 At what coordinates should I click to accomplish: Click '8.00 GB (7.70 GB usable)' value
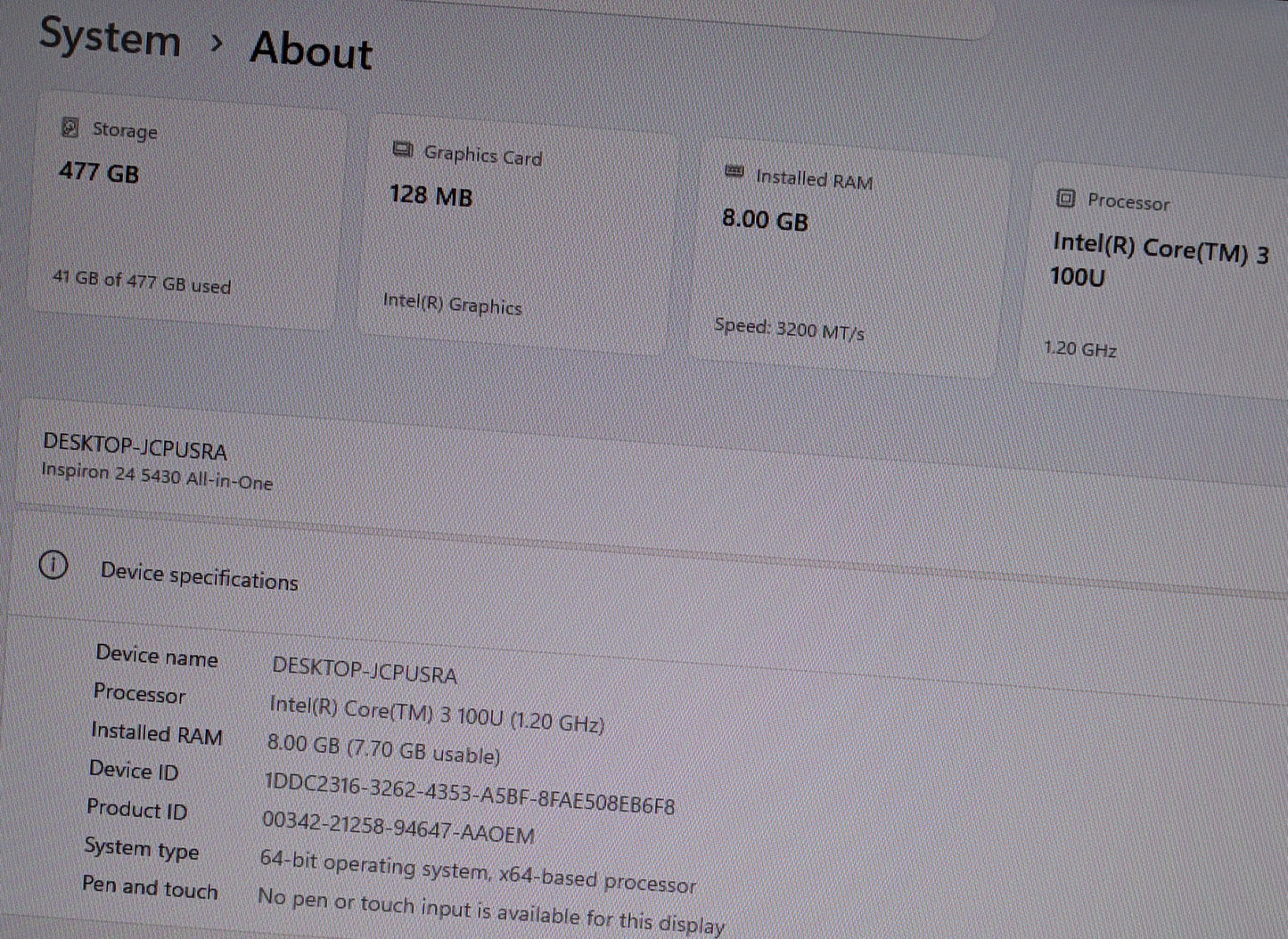pos(383,748)
